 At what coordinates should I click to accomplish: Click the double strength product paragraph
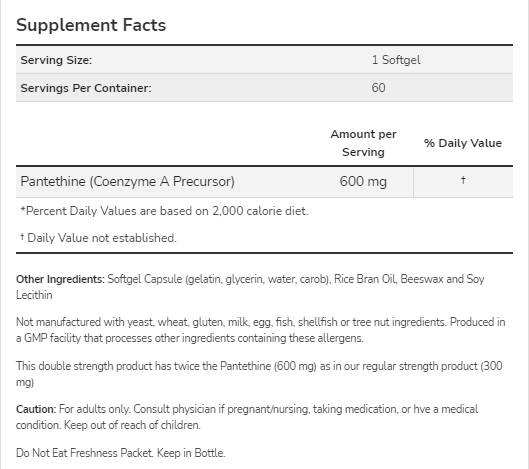coord(259,374)
